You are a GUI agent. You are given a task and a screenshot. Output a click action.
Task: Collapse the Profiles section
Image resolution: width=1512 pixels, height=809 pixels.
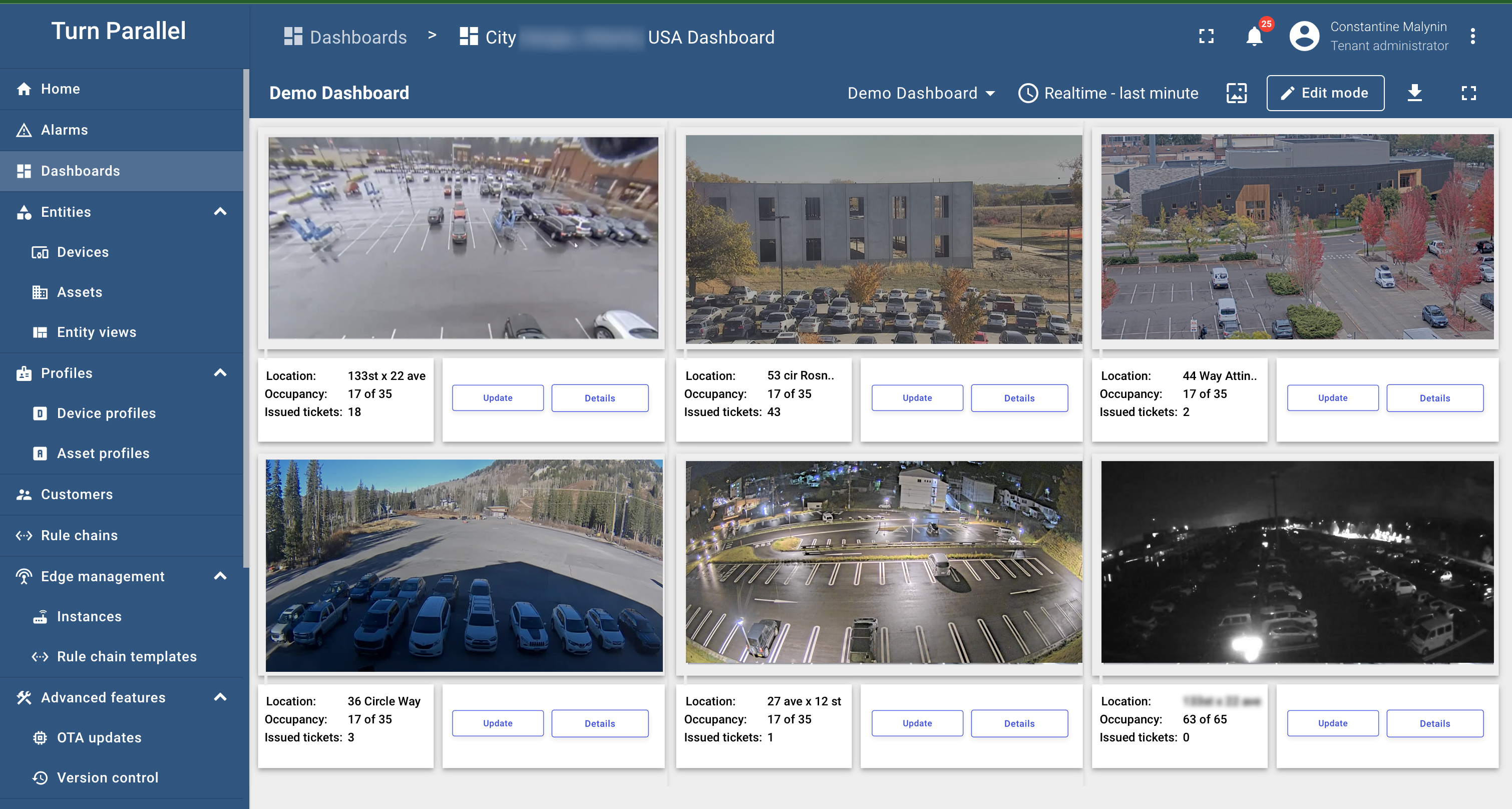point(220,373)
